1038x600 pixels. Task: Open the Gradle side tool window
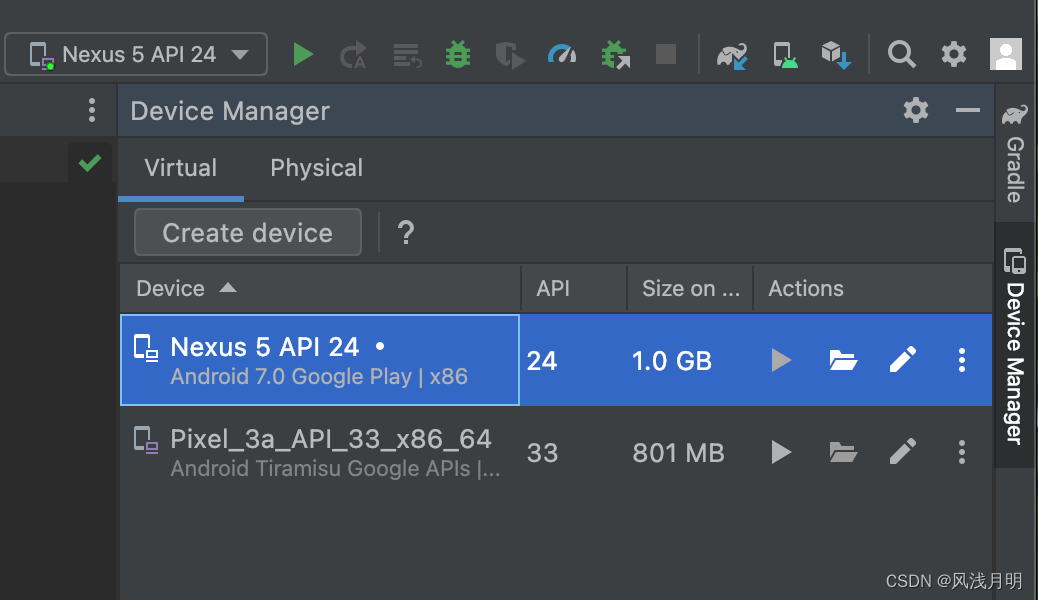(x=1015, y=154)
